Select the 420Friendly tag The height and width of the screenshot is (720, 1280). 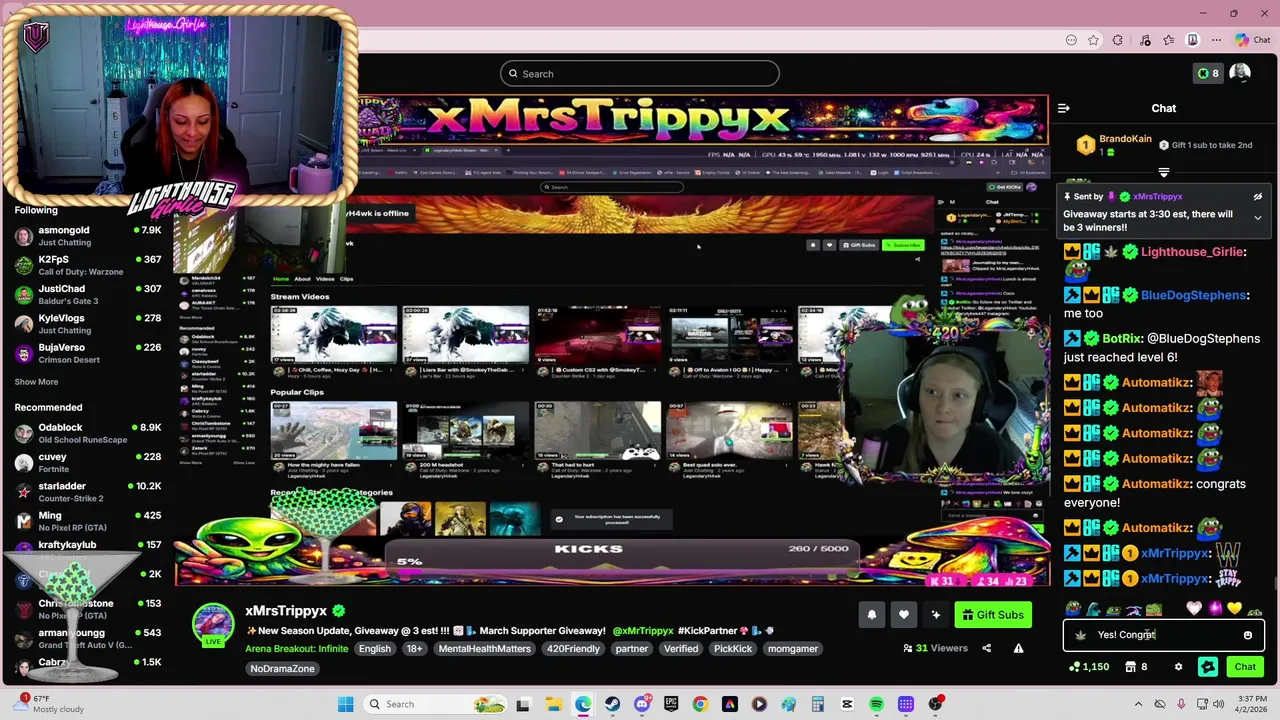(574, 649)
